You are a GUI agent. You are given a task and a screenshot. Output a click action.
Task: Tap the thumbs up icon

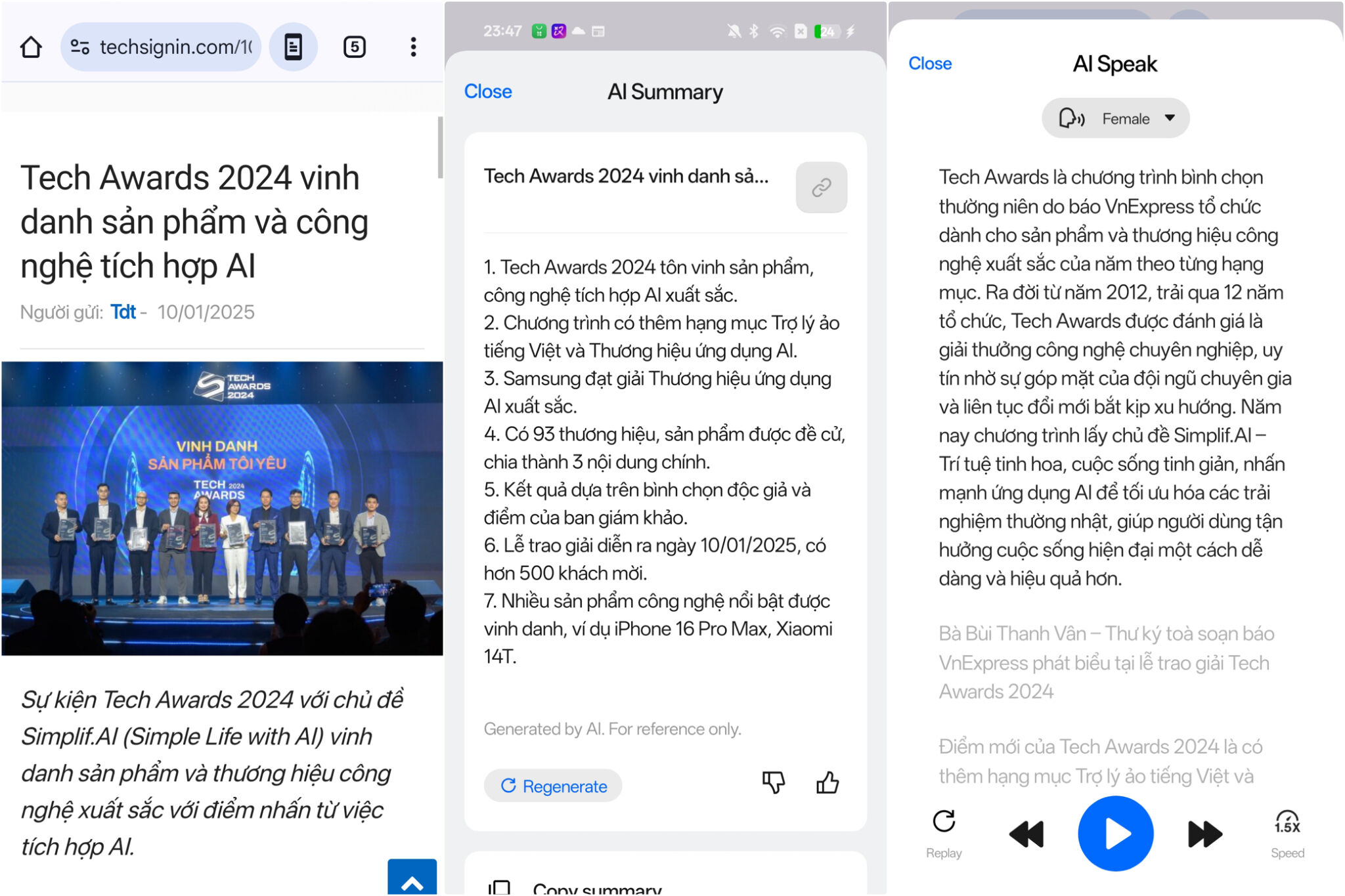click(x=827, y=782)
